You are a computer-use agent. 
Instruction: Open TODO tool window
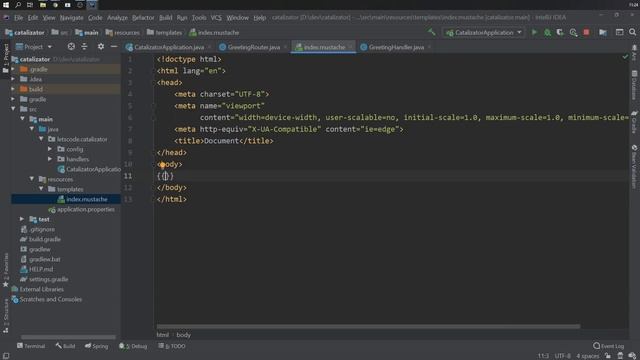[172, 346]
